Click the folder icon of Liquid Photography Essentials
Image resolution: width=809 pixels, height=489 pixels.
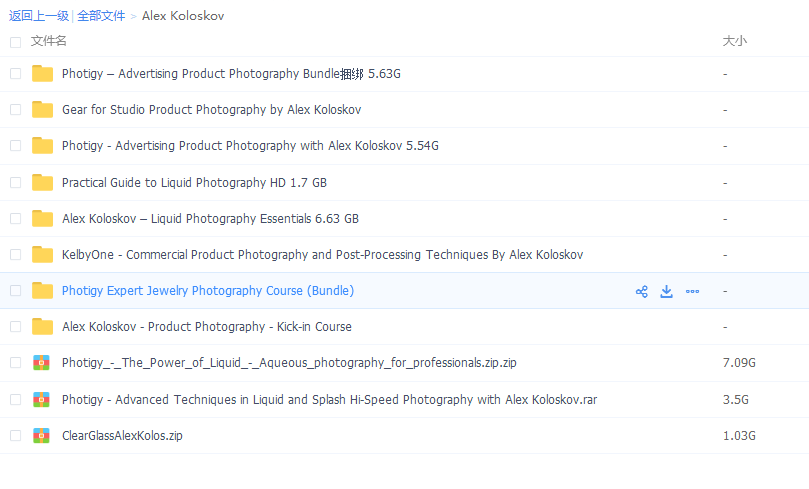tap(42, 219)
